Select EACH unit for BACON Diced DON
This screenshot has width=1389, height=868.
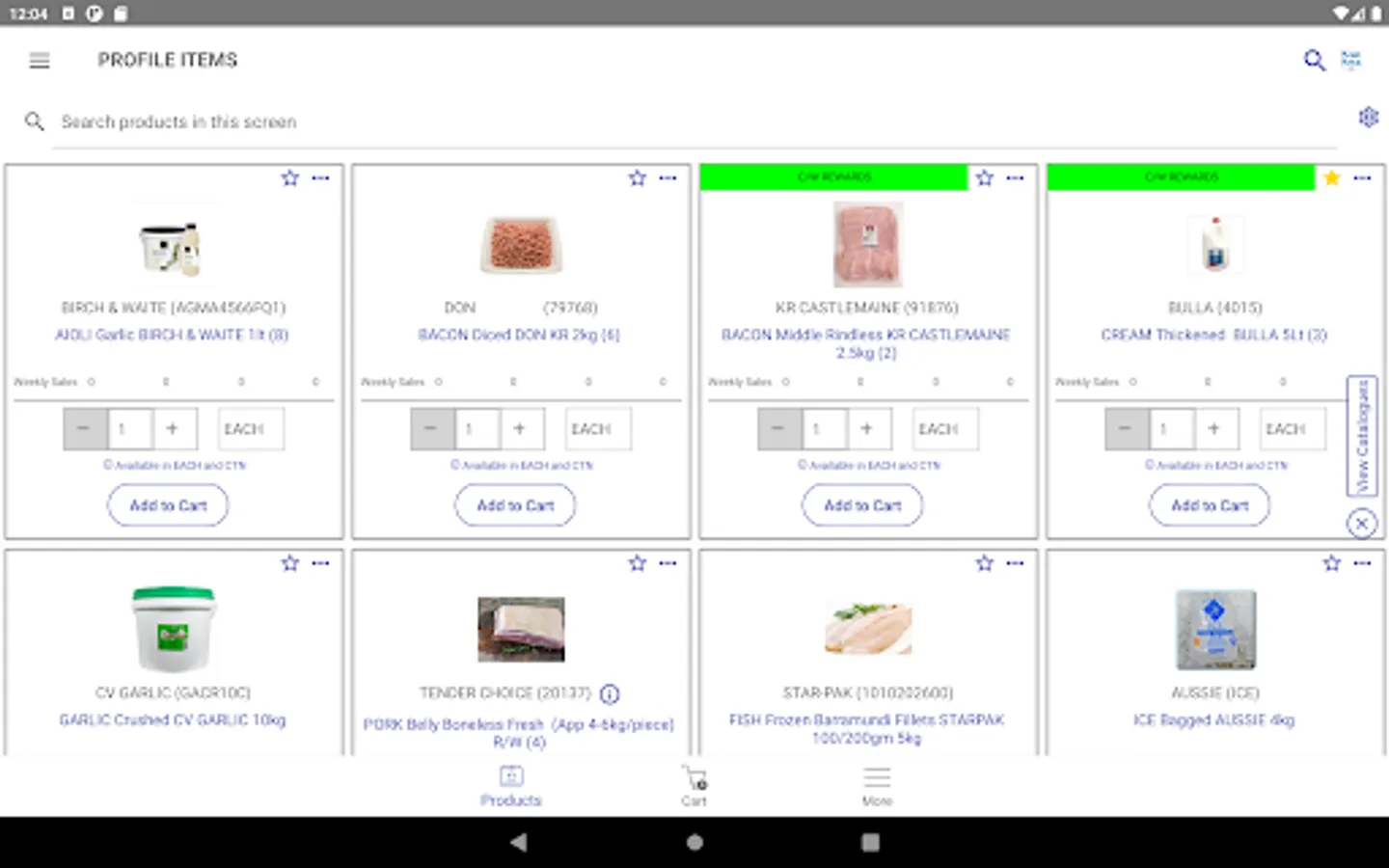[x=598, y=429]
